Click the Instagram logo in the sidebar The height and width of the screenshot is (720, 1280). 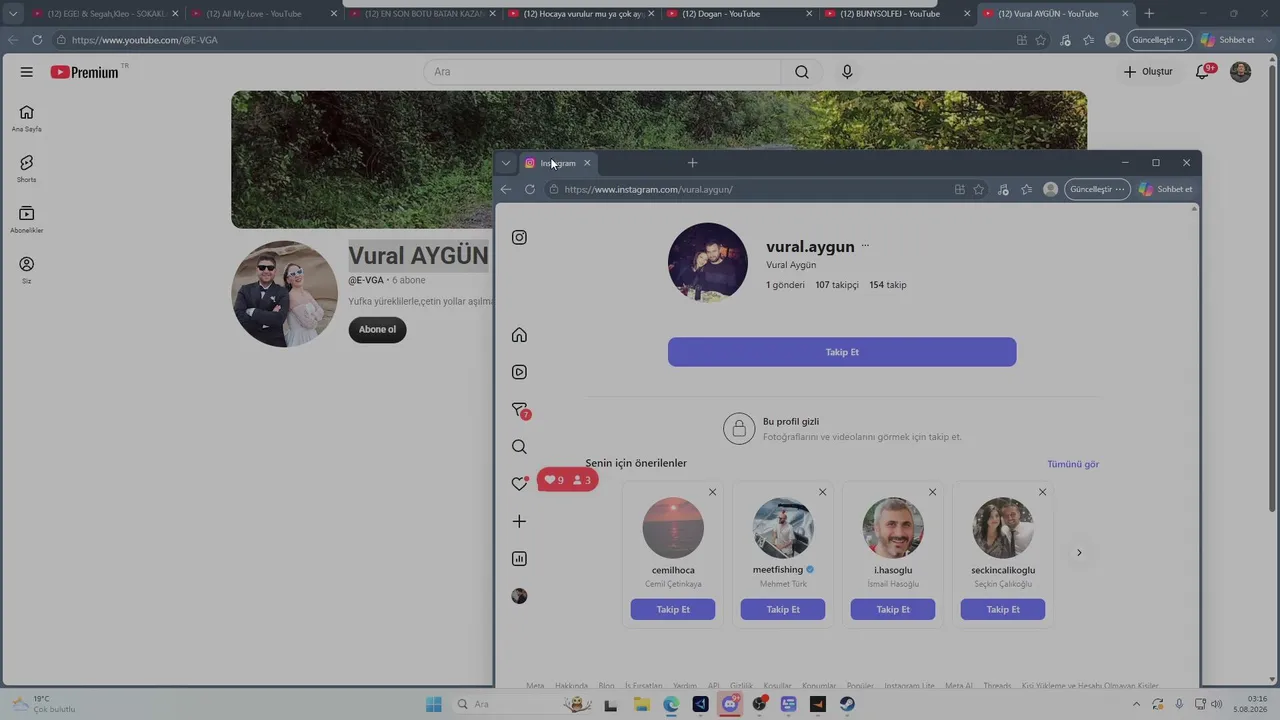pos(519,237)
